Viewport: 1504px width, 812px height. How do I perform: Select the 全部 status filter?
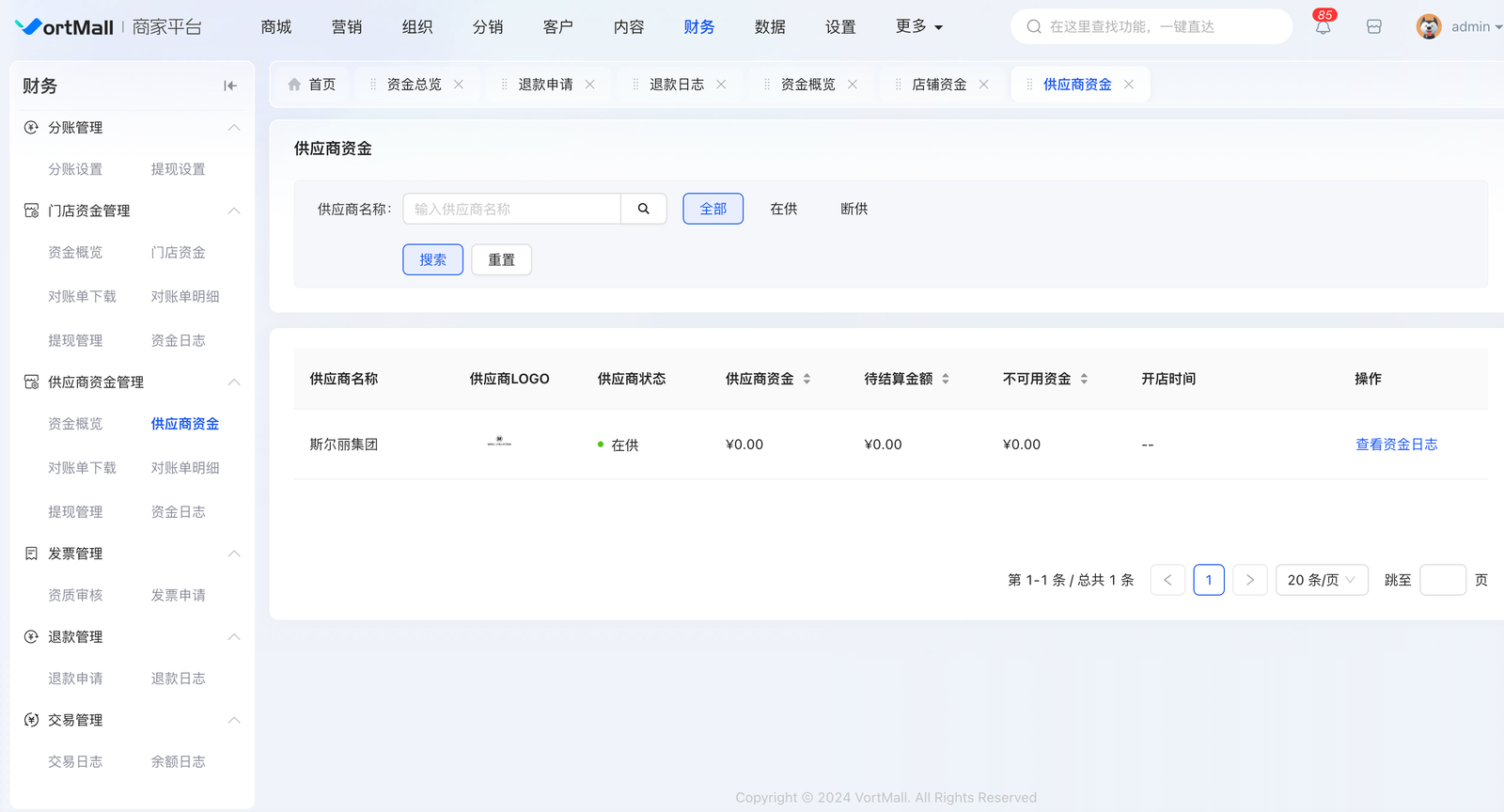point(713,209)
